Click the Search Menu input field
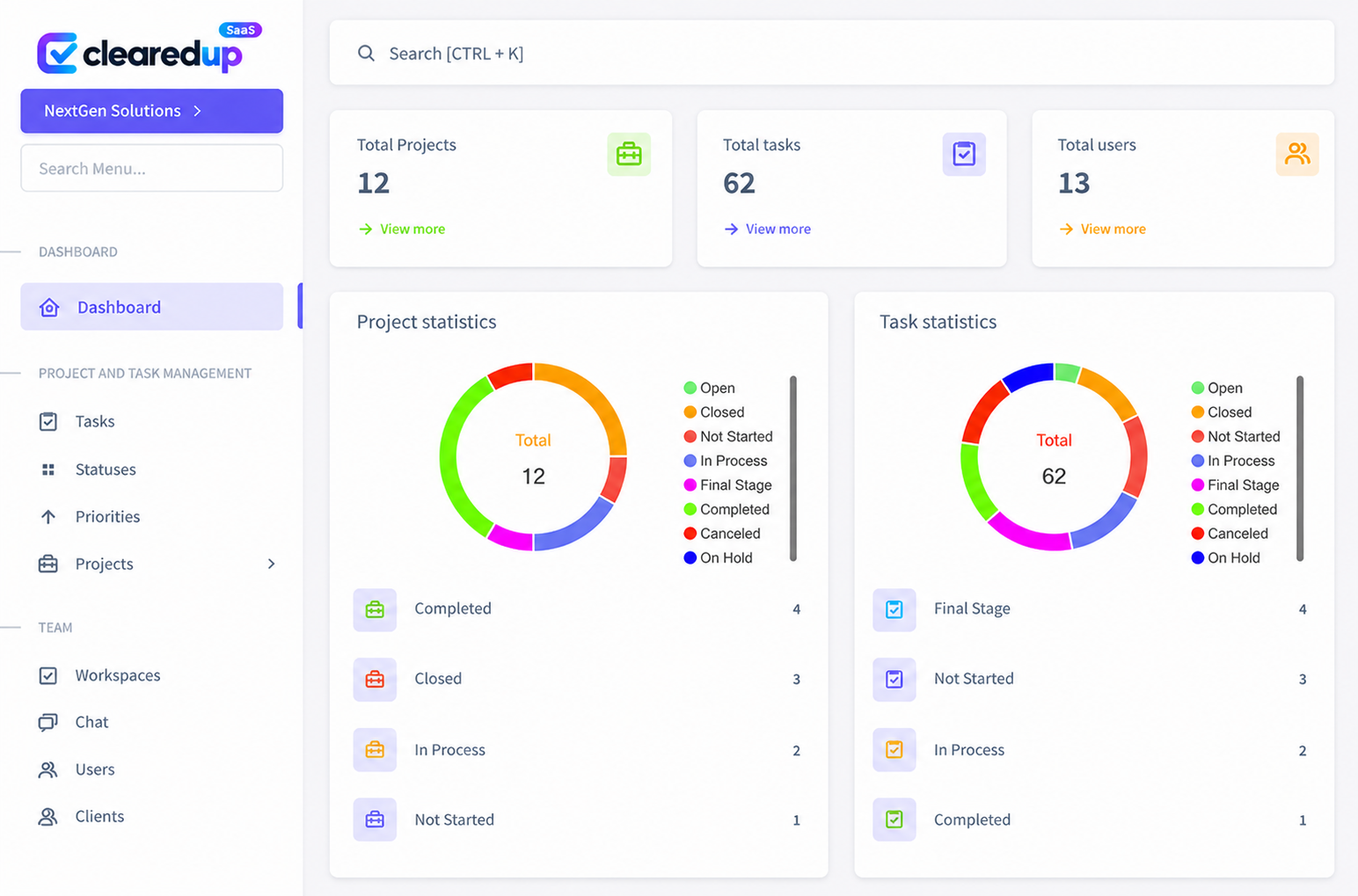This screenshot has width=1358, height=896. [151, 168]
